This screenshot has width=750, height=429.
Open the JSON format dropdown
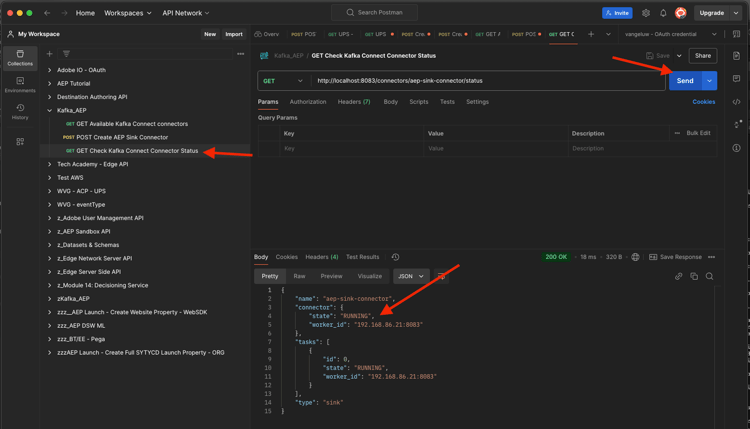coord(411,276)
